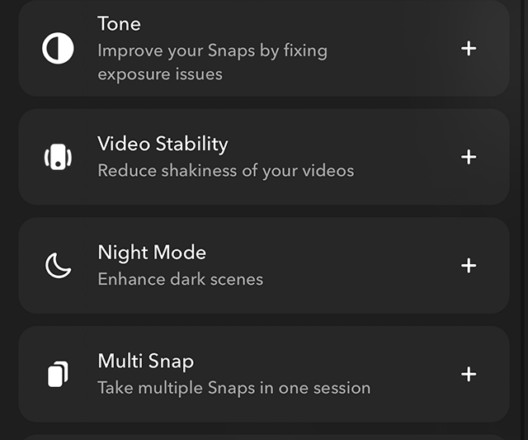Add Night Mode using the plus icon
This screenshot has height=440, width=528.
coord(468,266)
